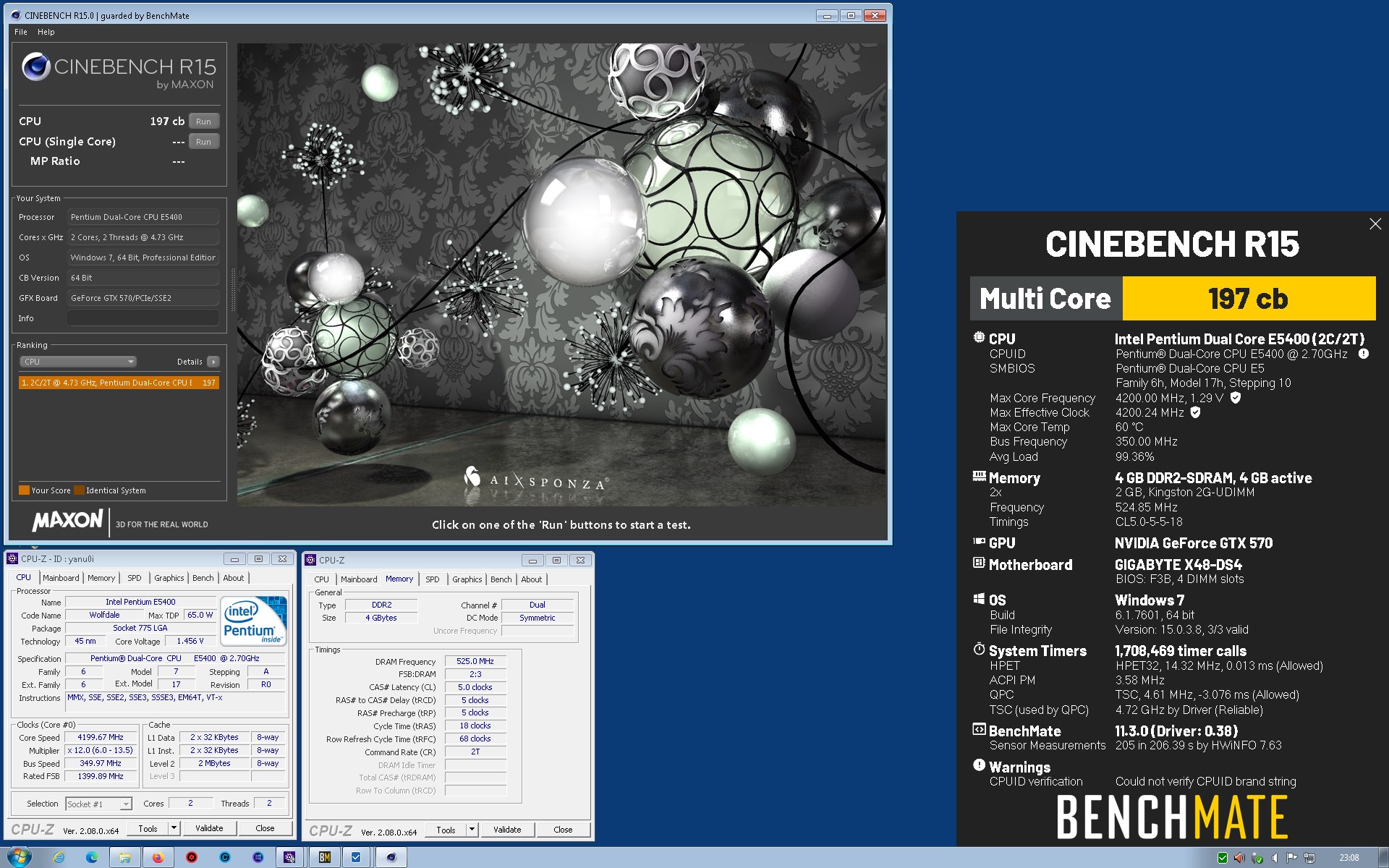
Task: Close BenchMate result panel with X
Action: tap(1375, 224)
